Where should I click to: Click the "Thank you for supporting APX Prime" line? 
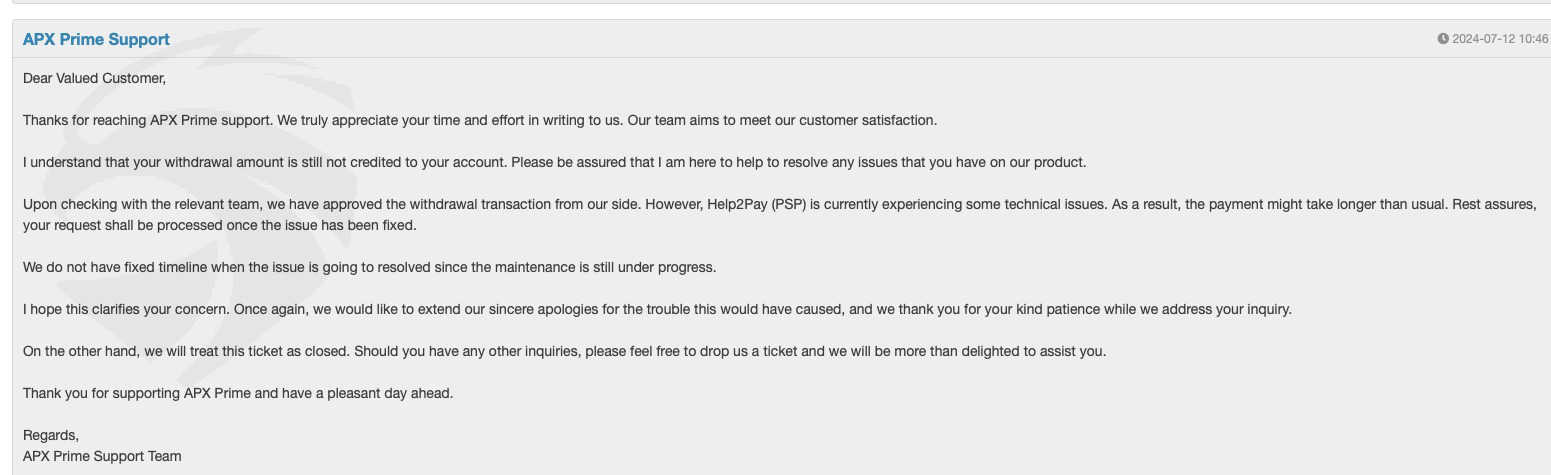(x=238, y=393)
